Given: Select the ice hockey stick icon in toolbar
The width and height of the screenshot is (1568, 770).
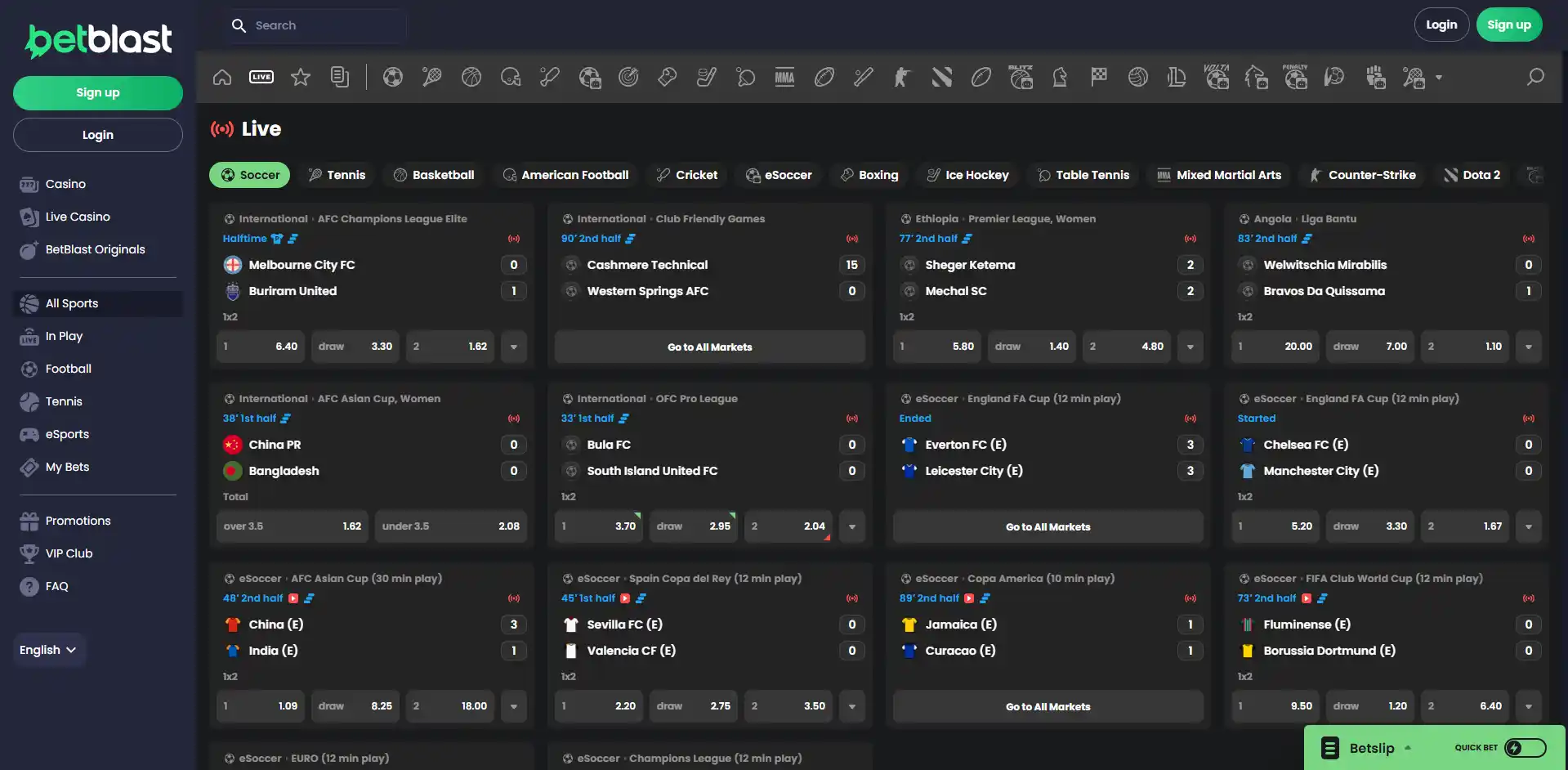Looking at the screenshot, I should (707, 77).
